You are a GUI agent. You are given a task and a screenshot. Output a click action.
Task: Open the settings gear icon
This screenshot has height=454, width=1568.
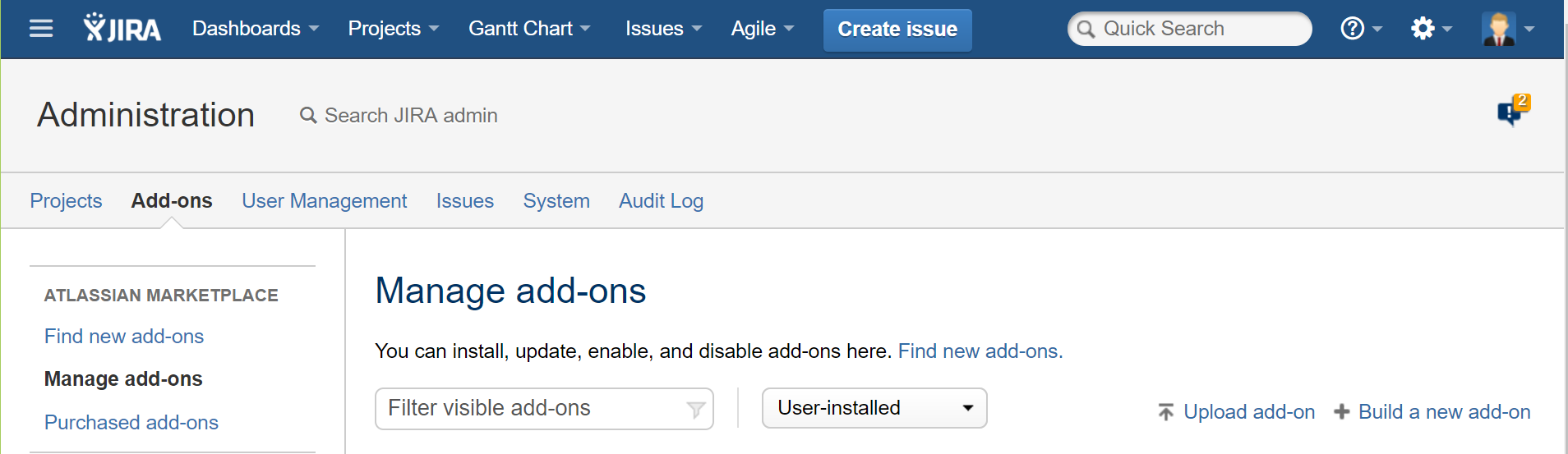coord(1423,29)
